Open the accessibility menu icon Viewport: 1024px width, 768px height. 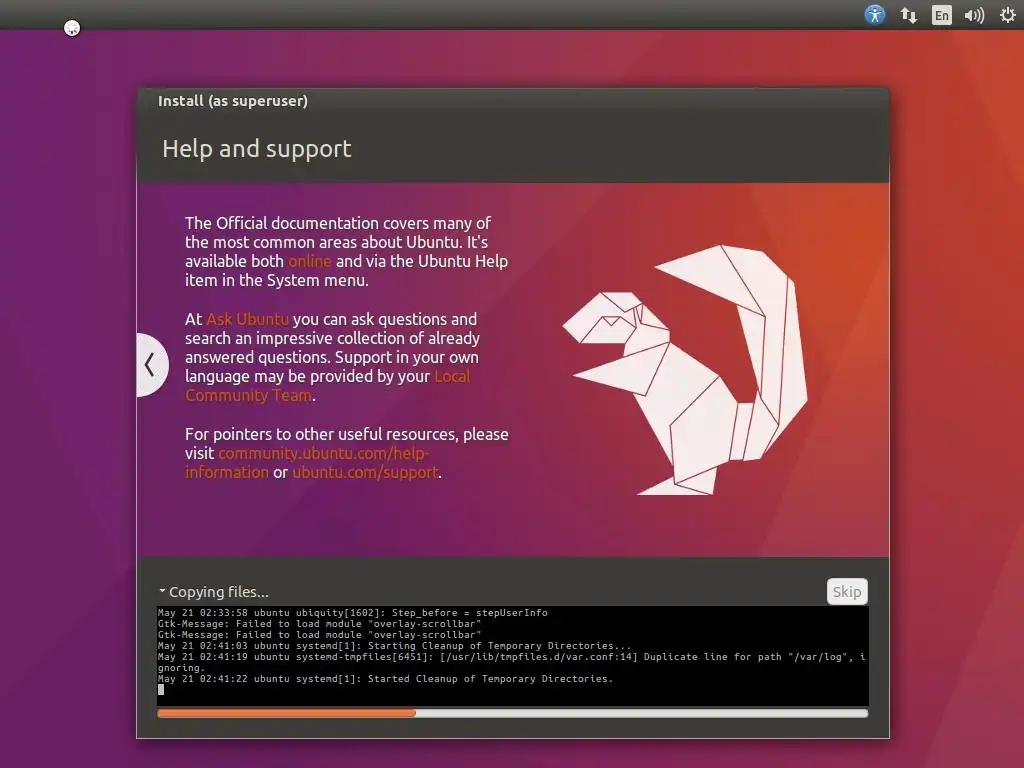[874, 14]
